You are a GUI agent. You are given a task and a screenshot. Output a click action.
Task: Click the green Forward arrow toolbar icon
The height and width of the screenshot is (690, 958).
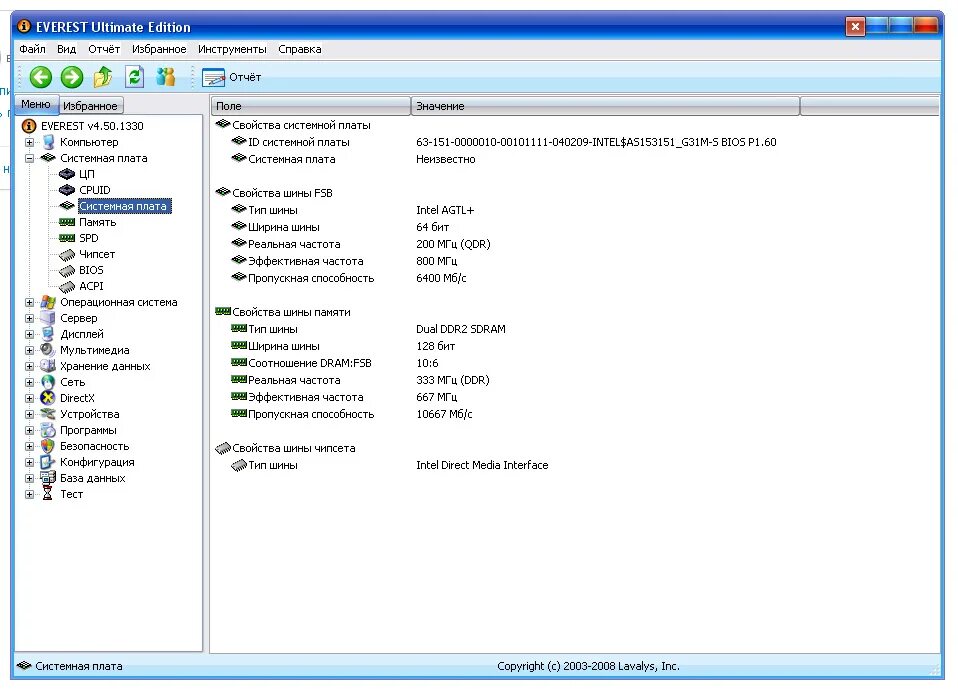(72, 77)
